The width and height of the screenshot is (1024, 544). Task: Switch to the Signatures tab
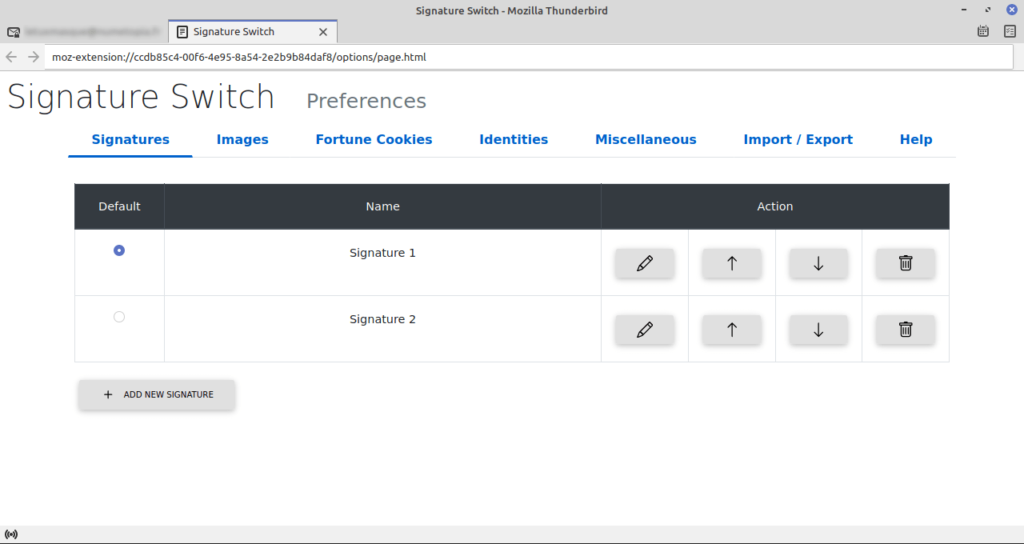point(131,140)
